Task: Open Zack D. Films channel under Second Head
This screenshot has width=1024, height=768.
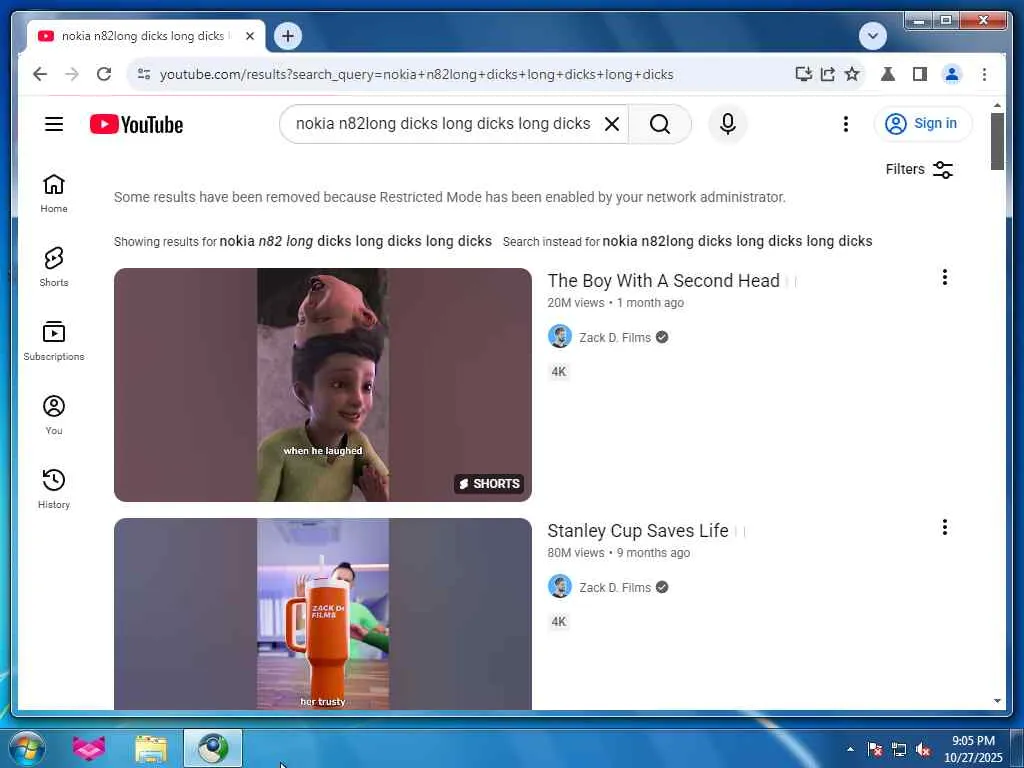Action: click(615, 338)
